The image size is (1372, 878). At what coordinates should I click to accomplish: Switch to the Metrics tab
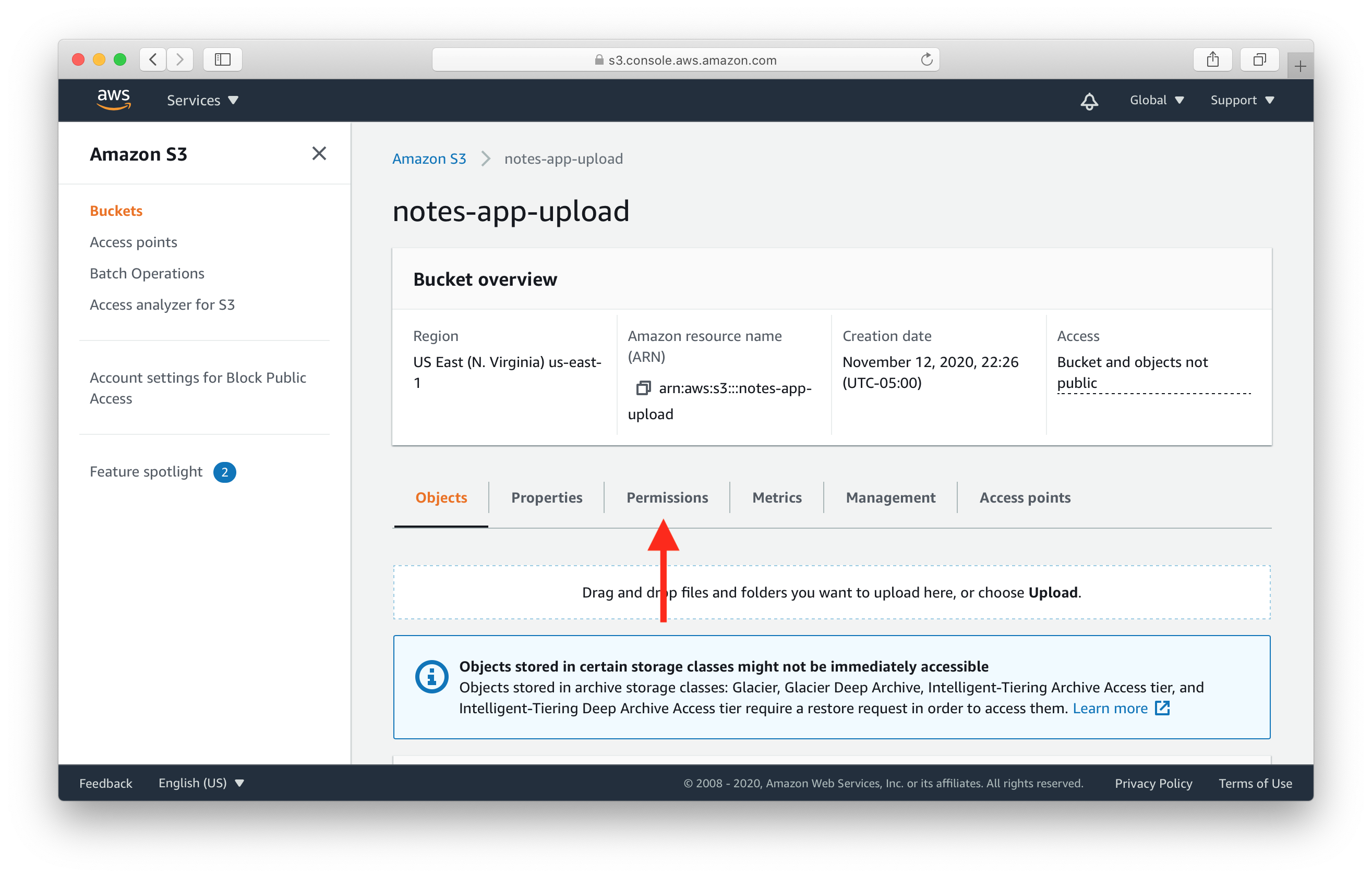coord(776,498)
